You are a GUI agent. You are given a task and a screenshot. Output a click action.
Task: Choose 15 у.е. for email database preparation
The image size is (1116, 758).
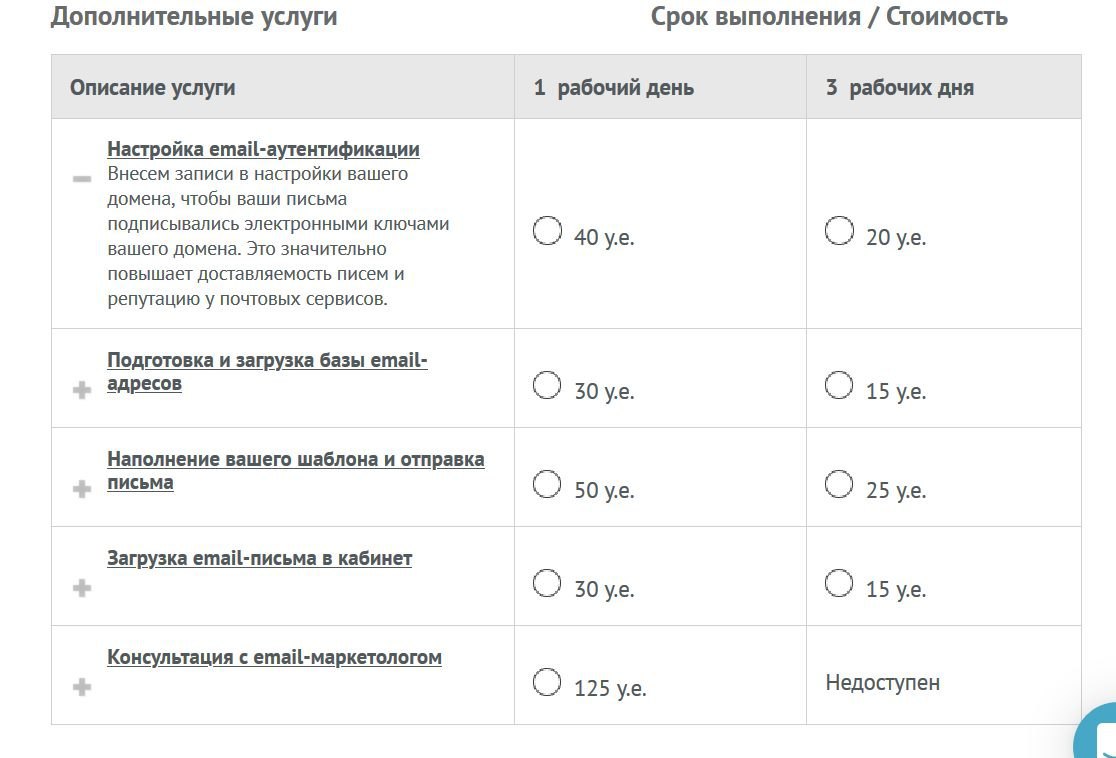[x=839, y=385]
